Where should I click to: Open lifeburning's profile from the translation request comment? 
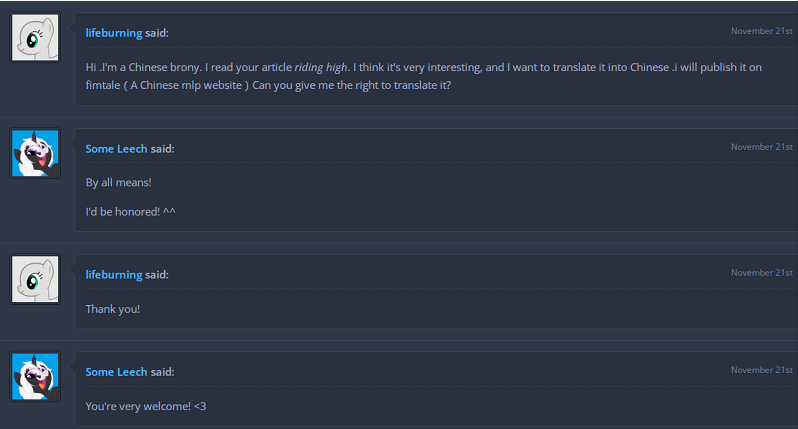114,33
